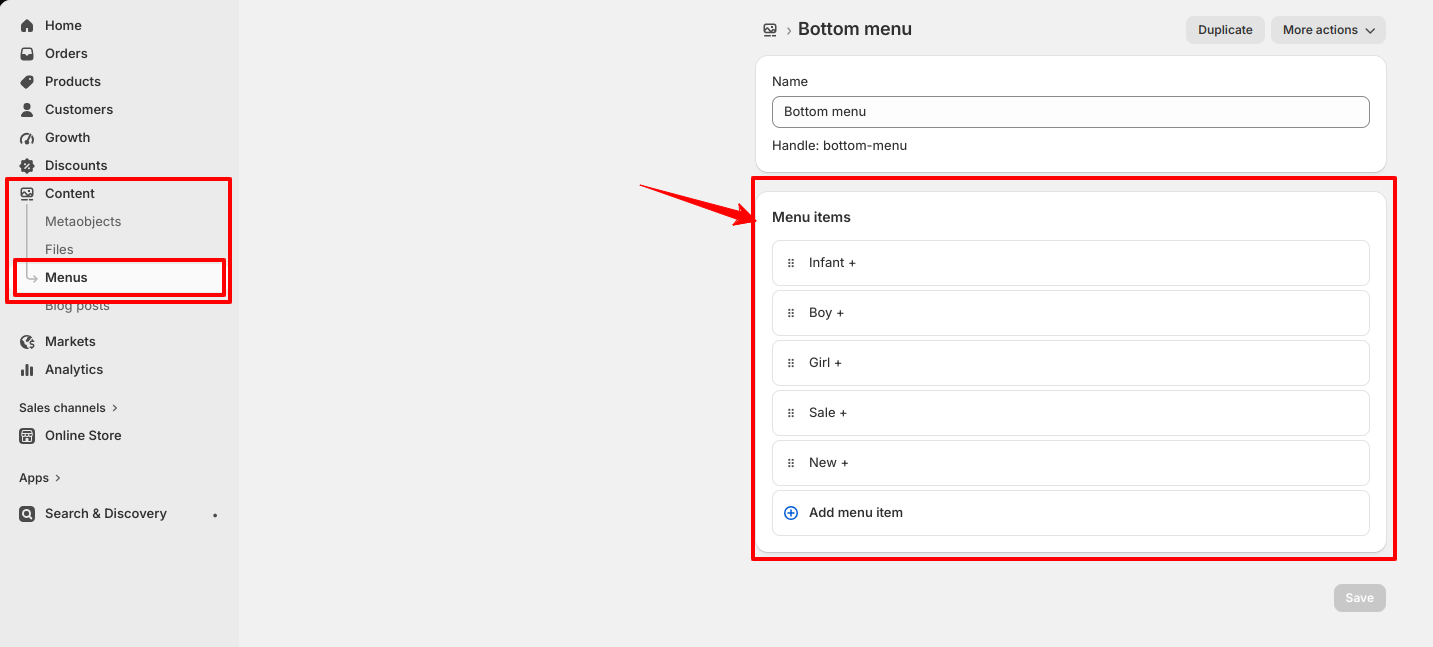1433x647 pixels.
Task: Open the Girl + menu item
Action: coord(1070,363)
